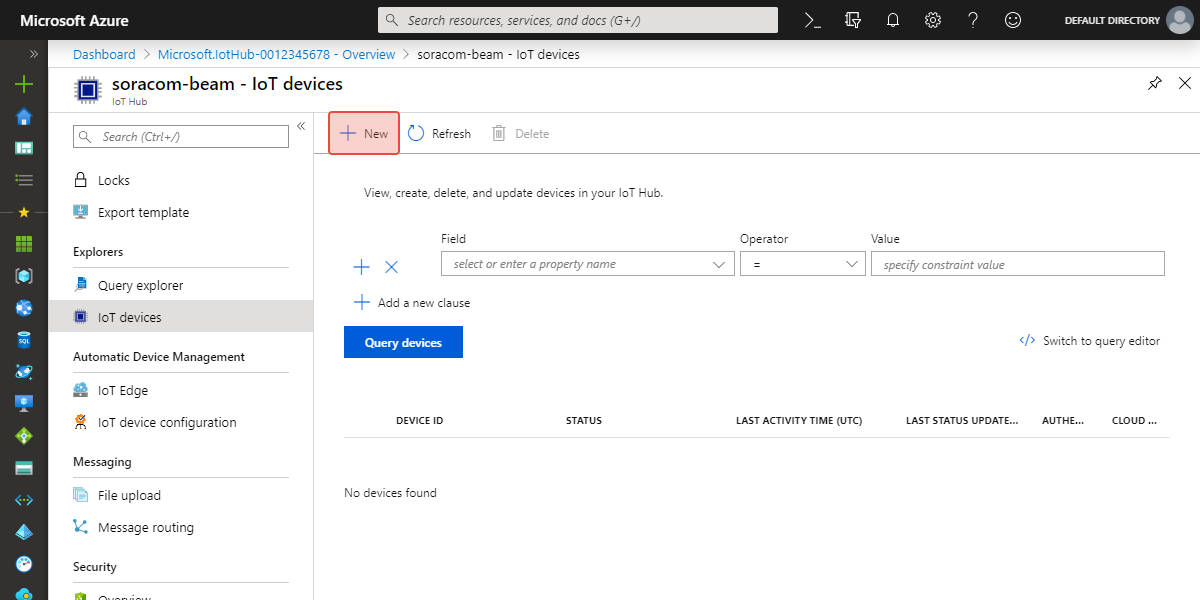This screenshot has width=1200, height=600.
Task: Open Home icon in left rail
Action: coord(24,117)
